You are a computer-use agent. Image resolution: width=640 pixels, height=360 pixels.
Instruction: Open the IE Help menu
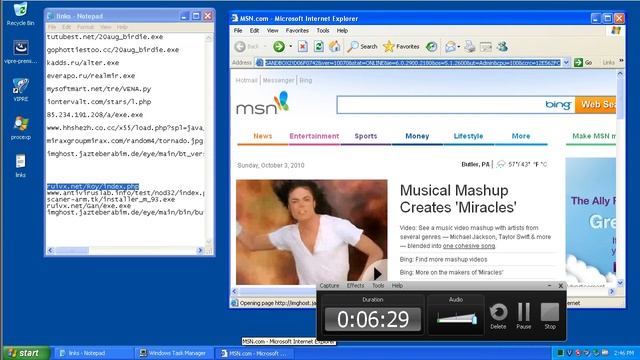tap(342, 31)
